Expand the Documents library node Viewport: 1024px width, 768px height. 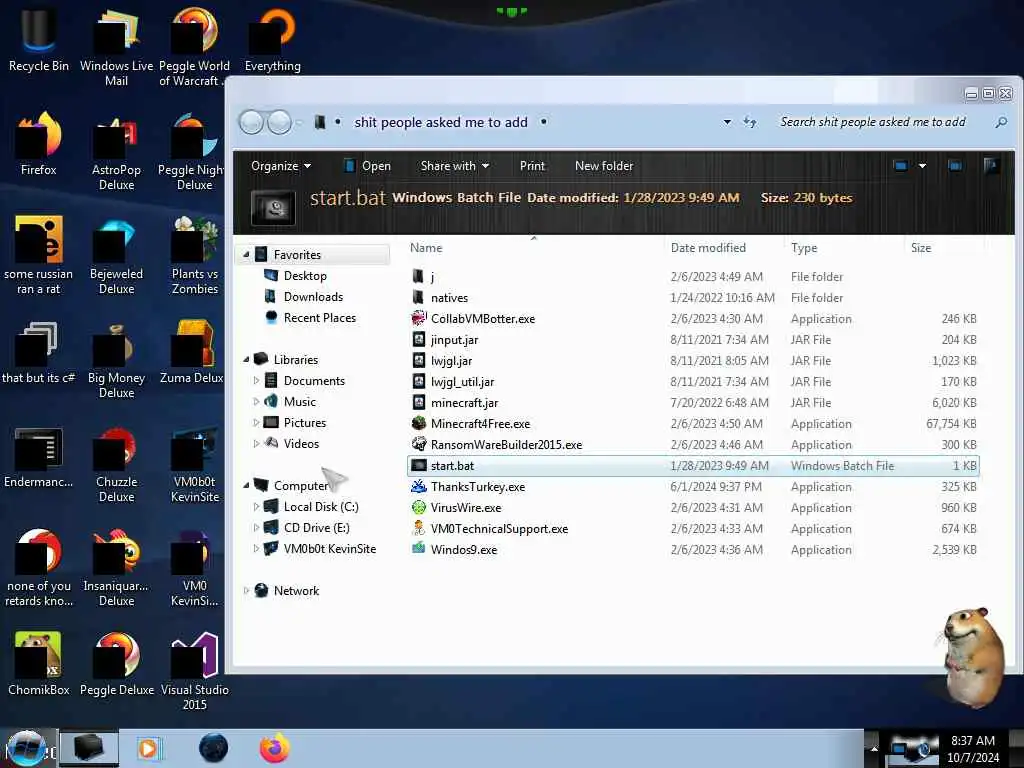click(256, 380)
